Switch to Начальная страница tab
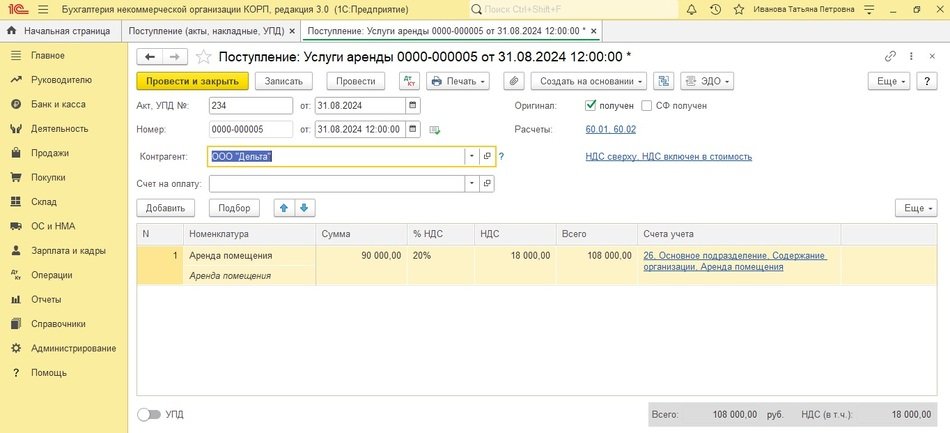 click(x=63, y=32)
